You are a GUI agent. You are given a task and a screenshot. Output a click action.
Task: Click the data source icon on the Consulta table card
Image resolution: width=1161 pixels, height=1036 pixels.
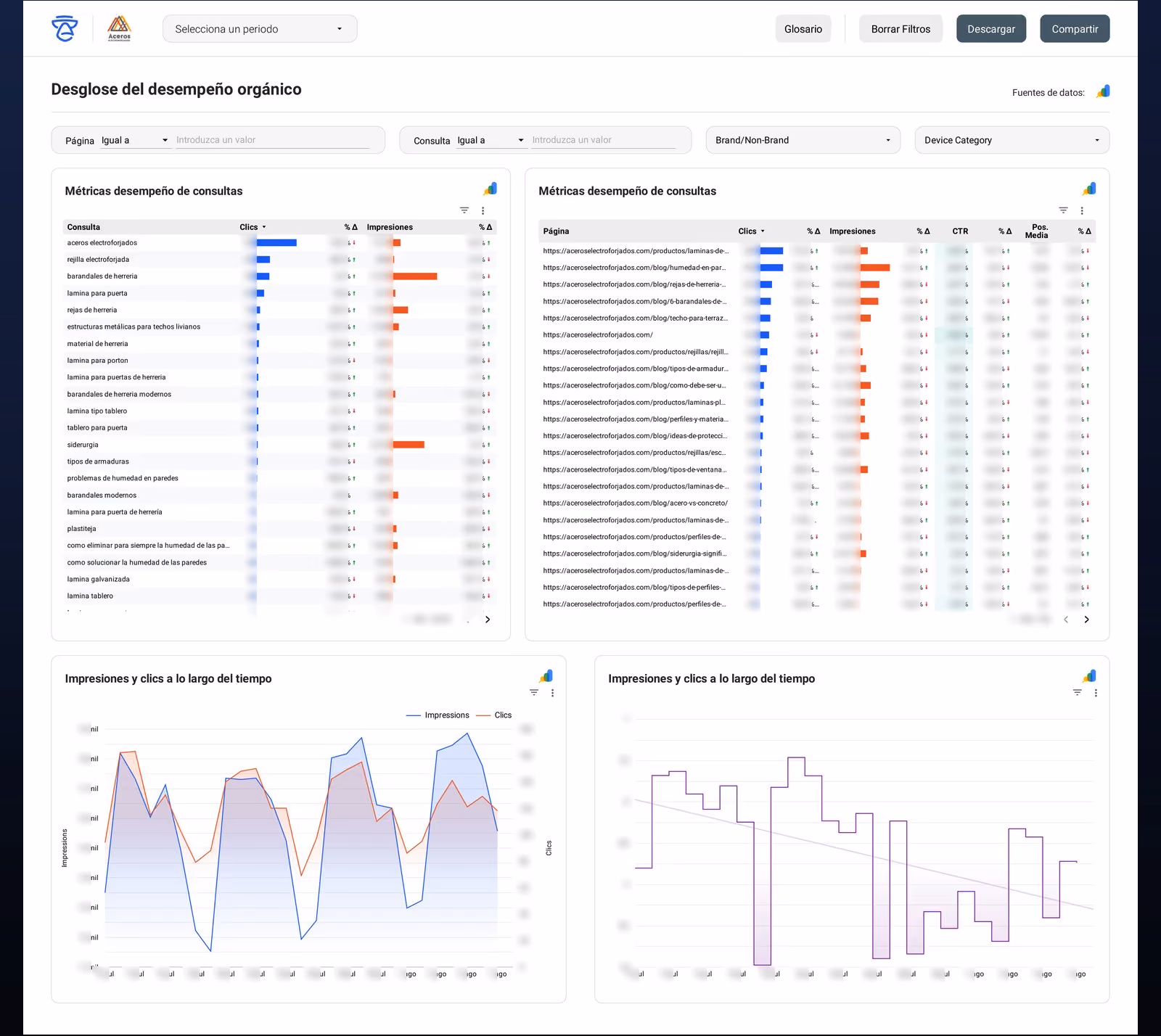[x=491, y=189]
